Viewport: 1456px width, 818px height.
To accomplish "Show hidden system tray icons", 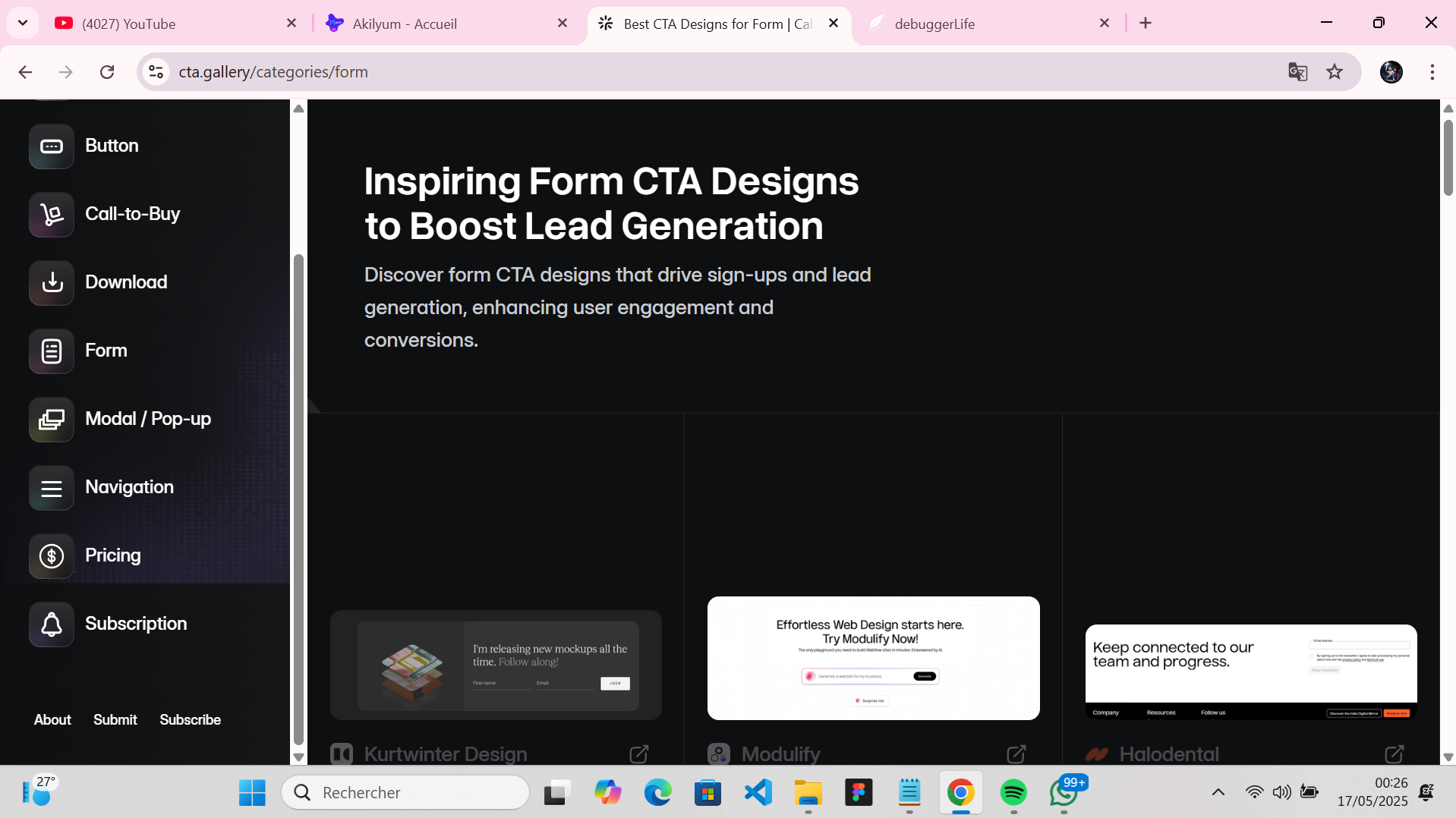I will (x=1218, y=793).
